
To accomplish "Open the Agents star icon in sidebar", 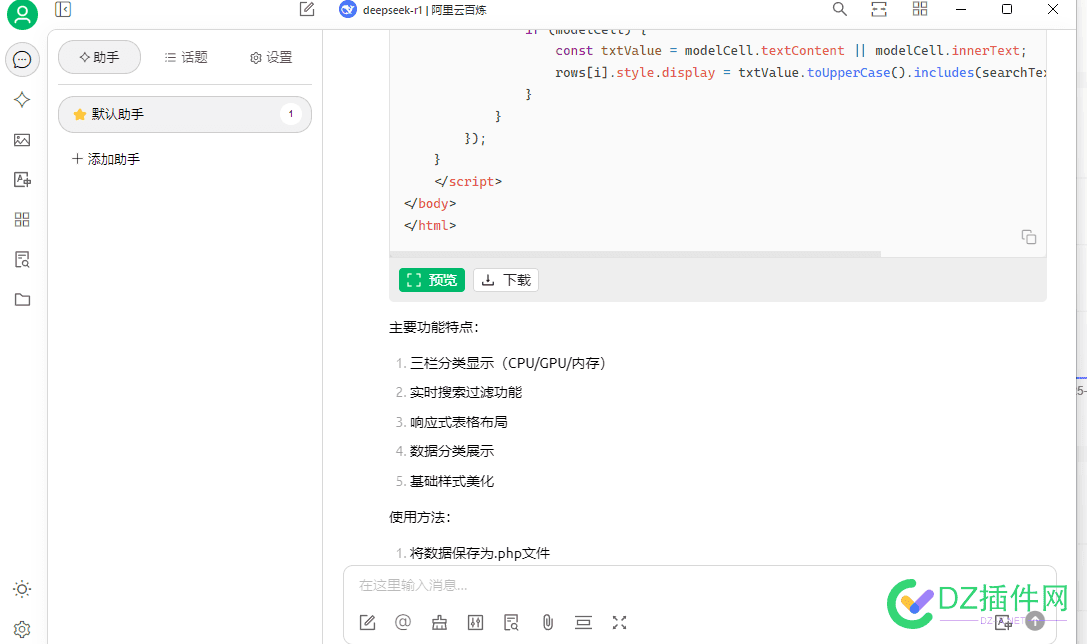I will click(22, 100).
